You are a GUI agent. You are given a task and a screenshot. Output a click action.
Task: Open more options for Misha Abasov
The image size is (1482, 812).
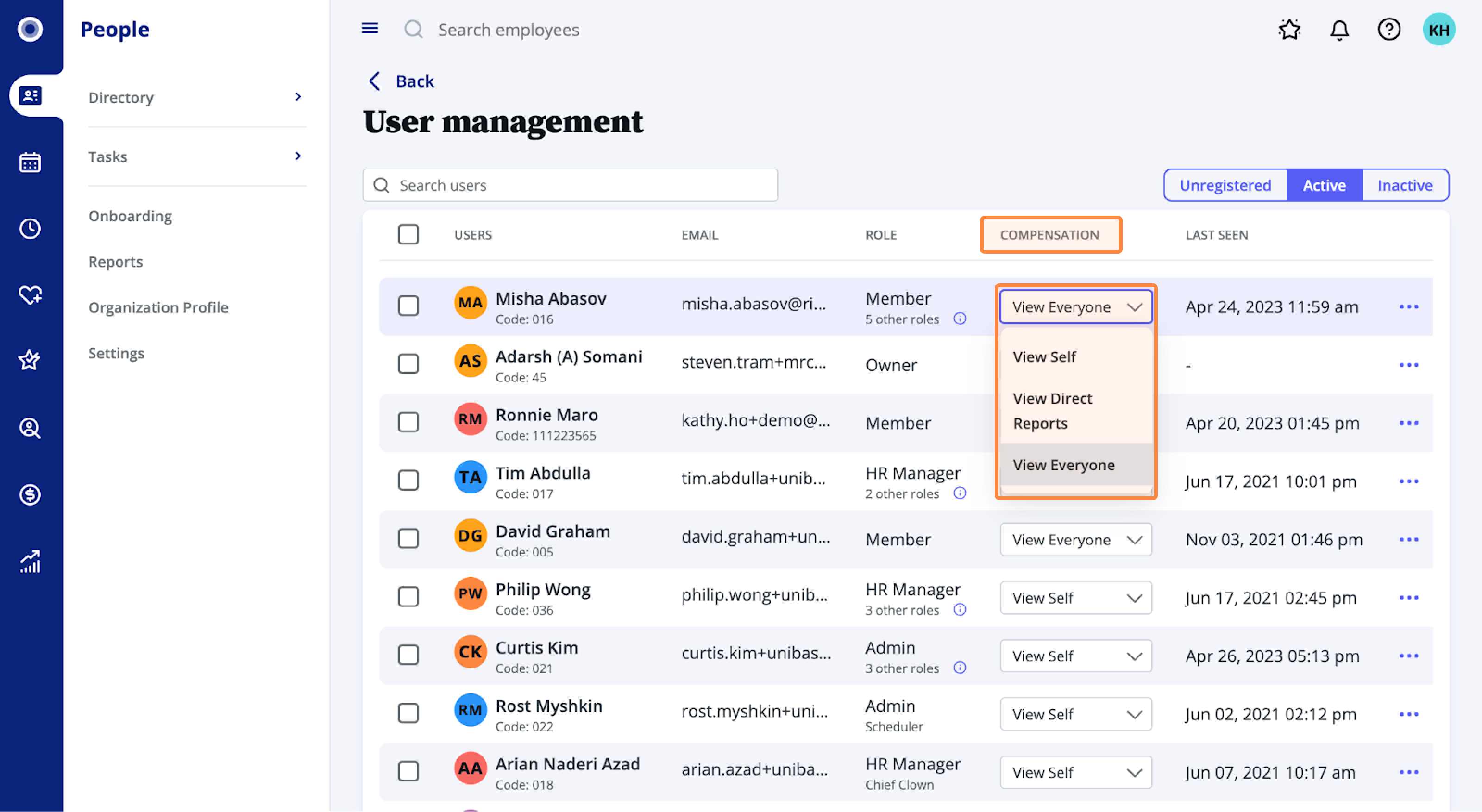pos(1409,306)
